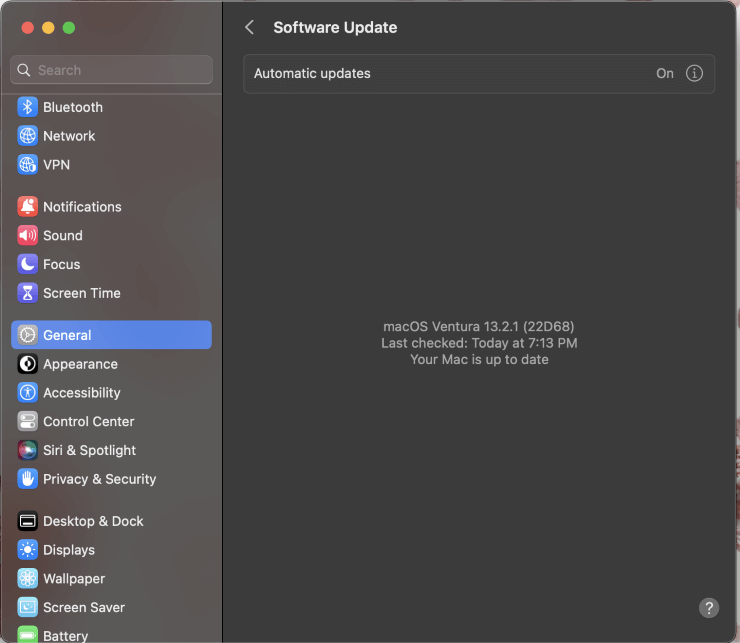
Task: Click the Screen Time hourglass icon
Action: point(28,294)
